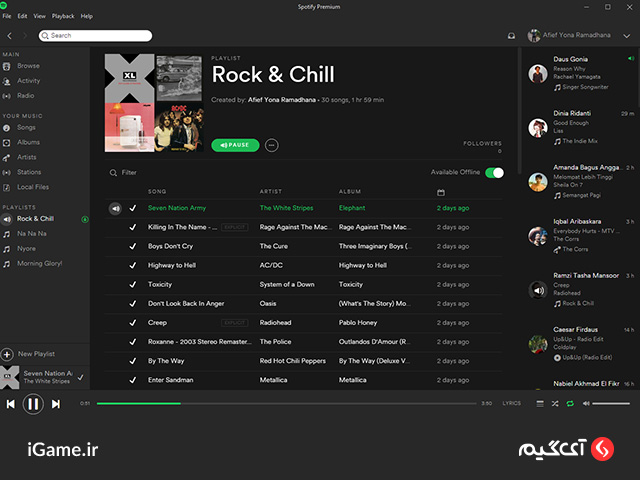
Task: Select the Enter Sandman song row
Action: pyautogui.click(x=303, y=380)
